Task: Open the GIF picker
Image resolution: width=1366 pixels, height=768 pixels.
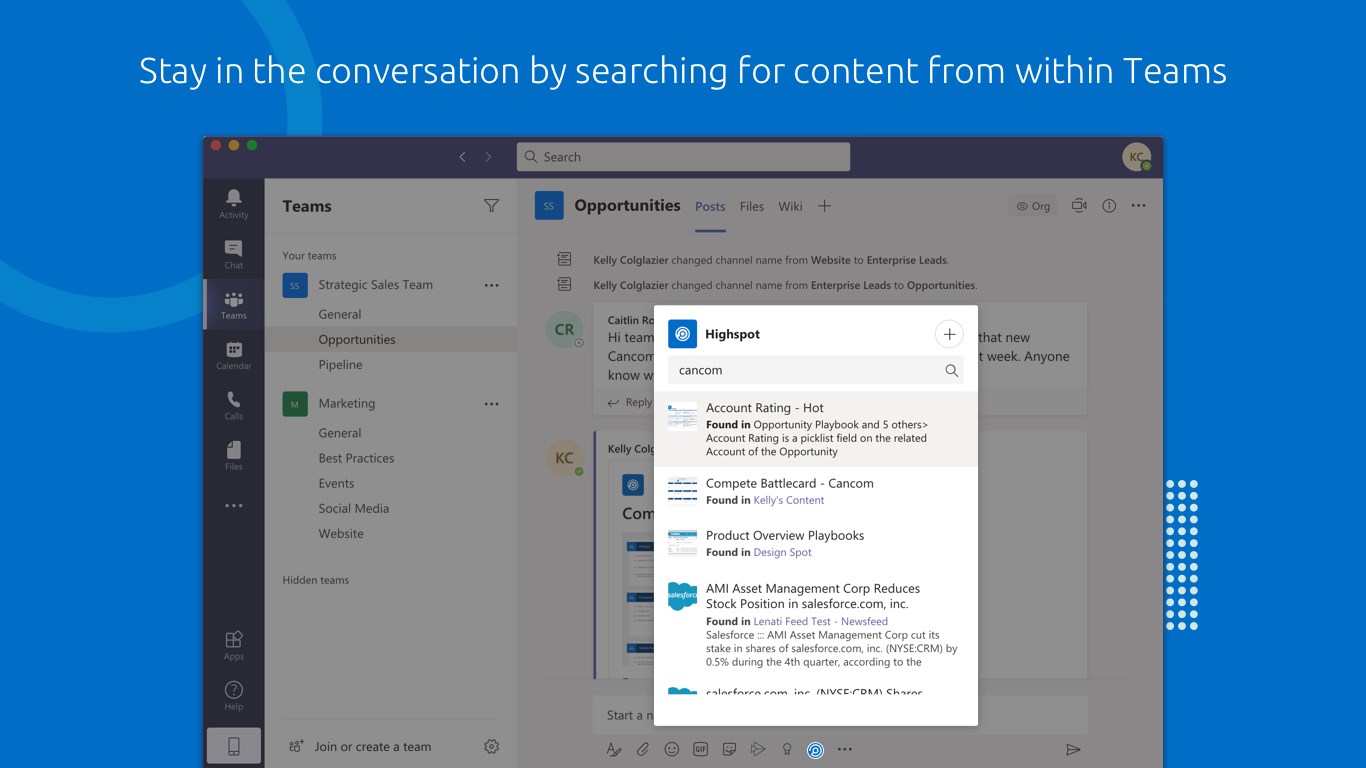Action: (x=701, y=749)
